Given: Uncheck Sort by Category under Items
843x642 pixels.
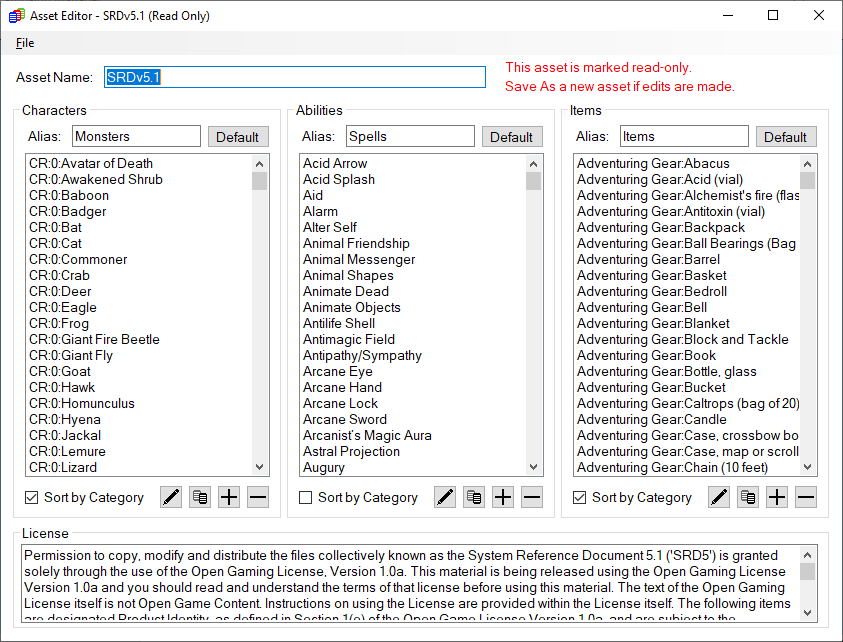Looking at the screenshot, I should click(580, 498).
